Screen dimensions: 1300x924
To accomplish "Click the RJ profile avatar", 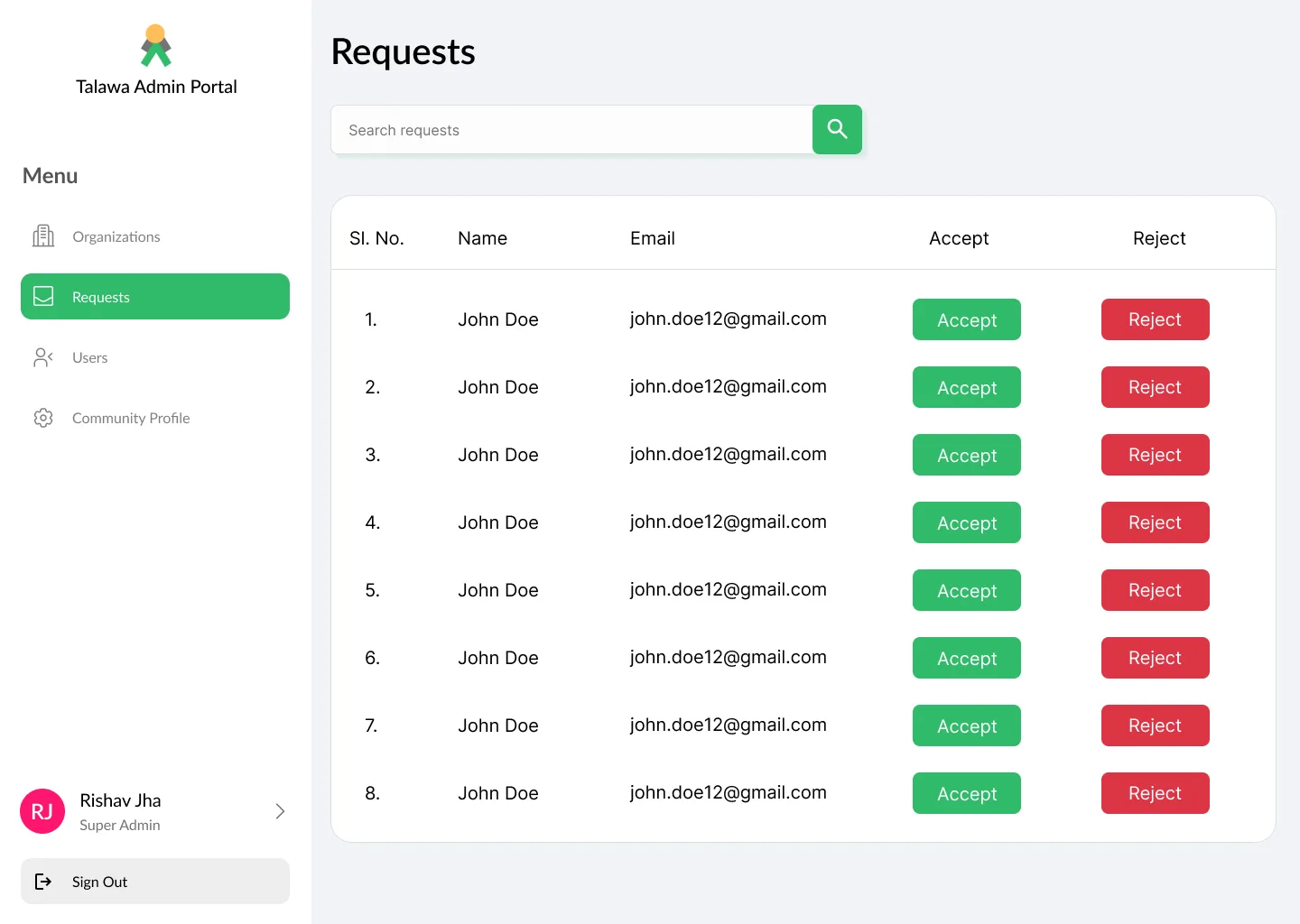I will tap(42, 811).
